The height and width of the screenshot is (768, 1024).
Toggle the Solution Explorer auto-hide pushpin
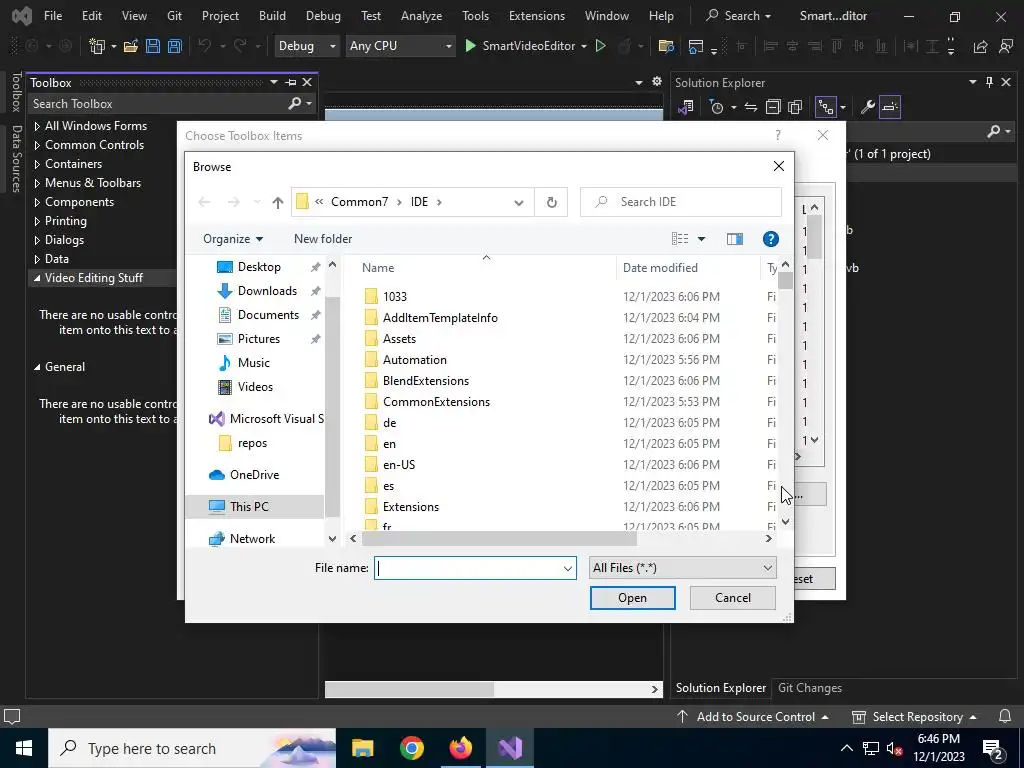tap(989, 82)
